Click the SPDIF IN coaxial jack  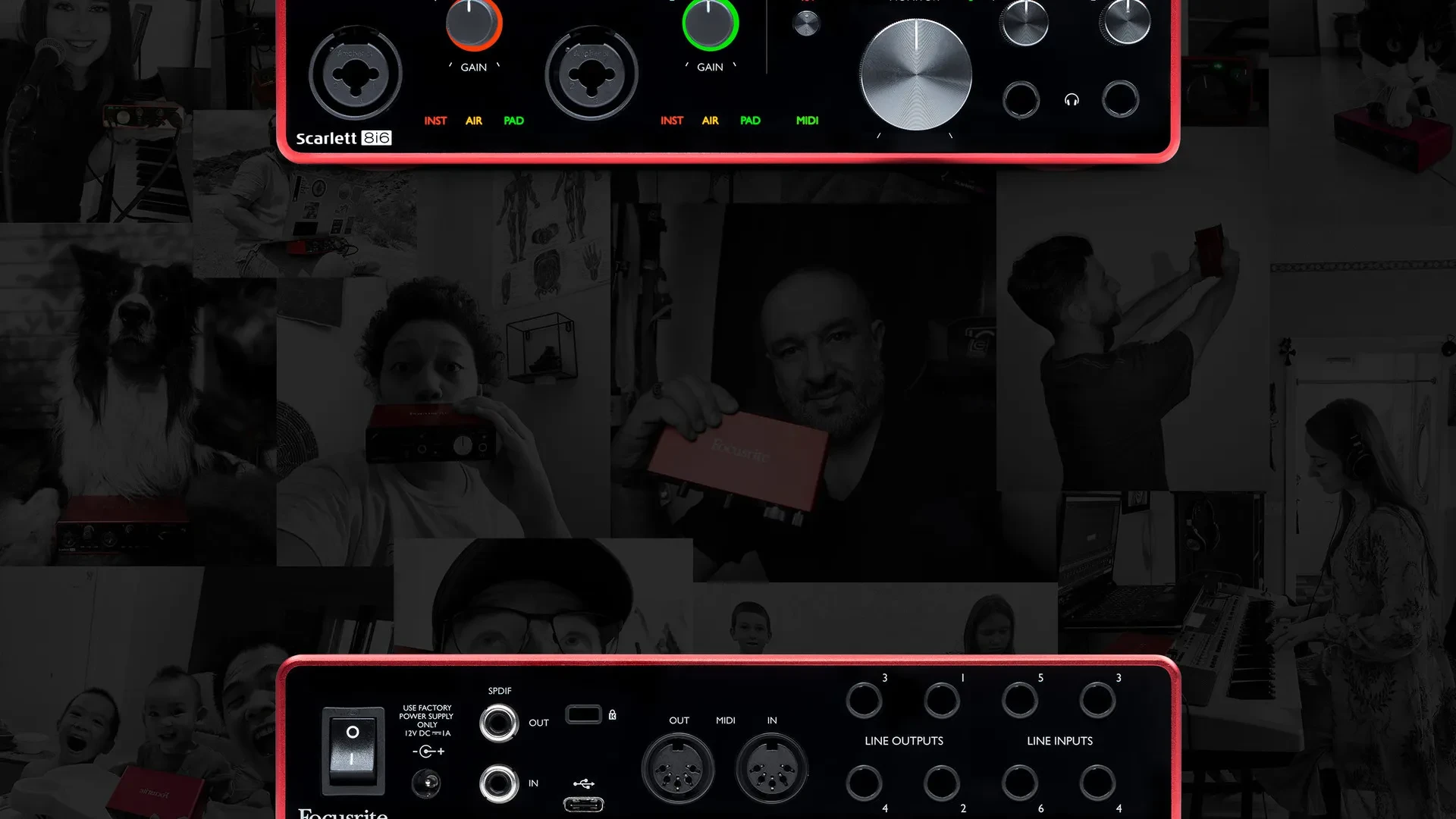498,783
